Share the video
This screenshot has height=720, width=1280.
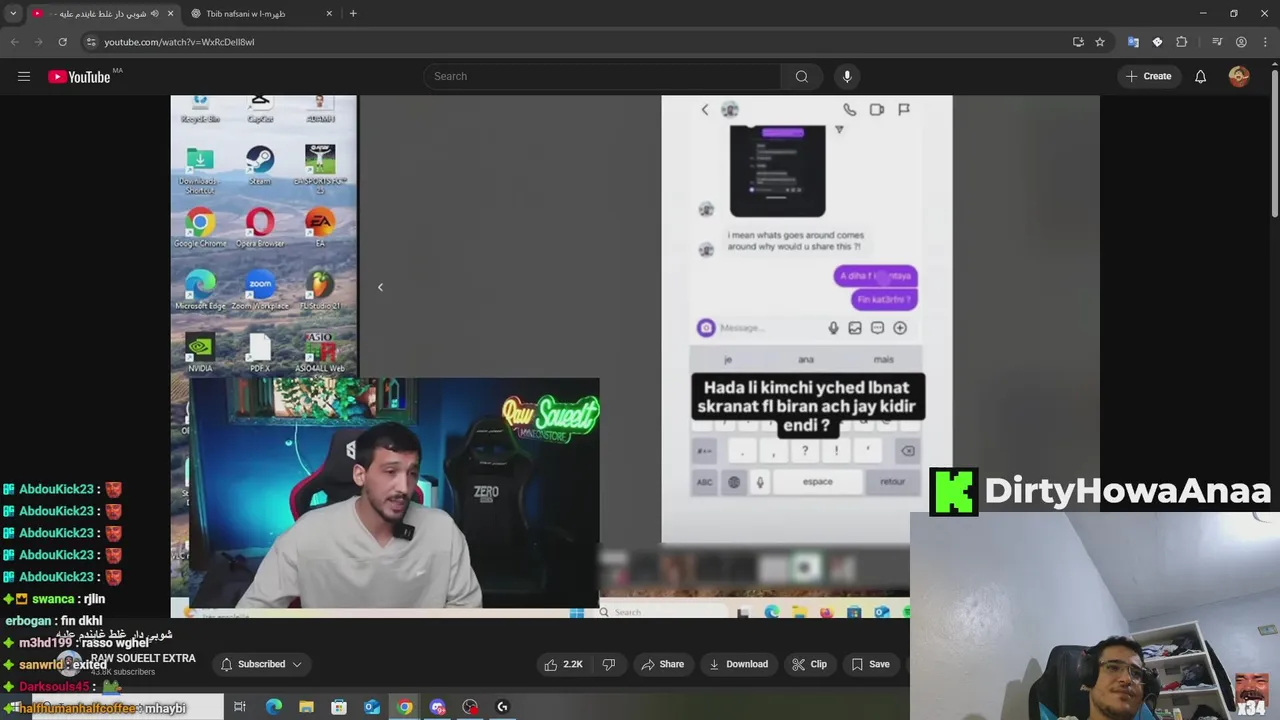point(663,664)
